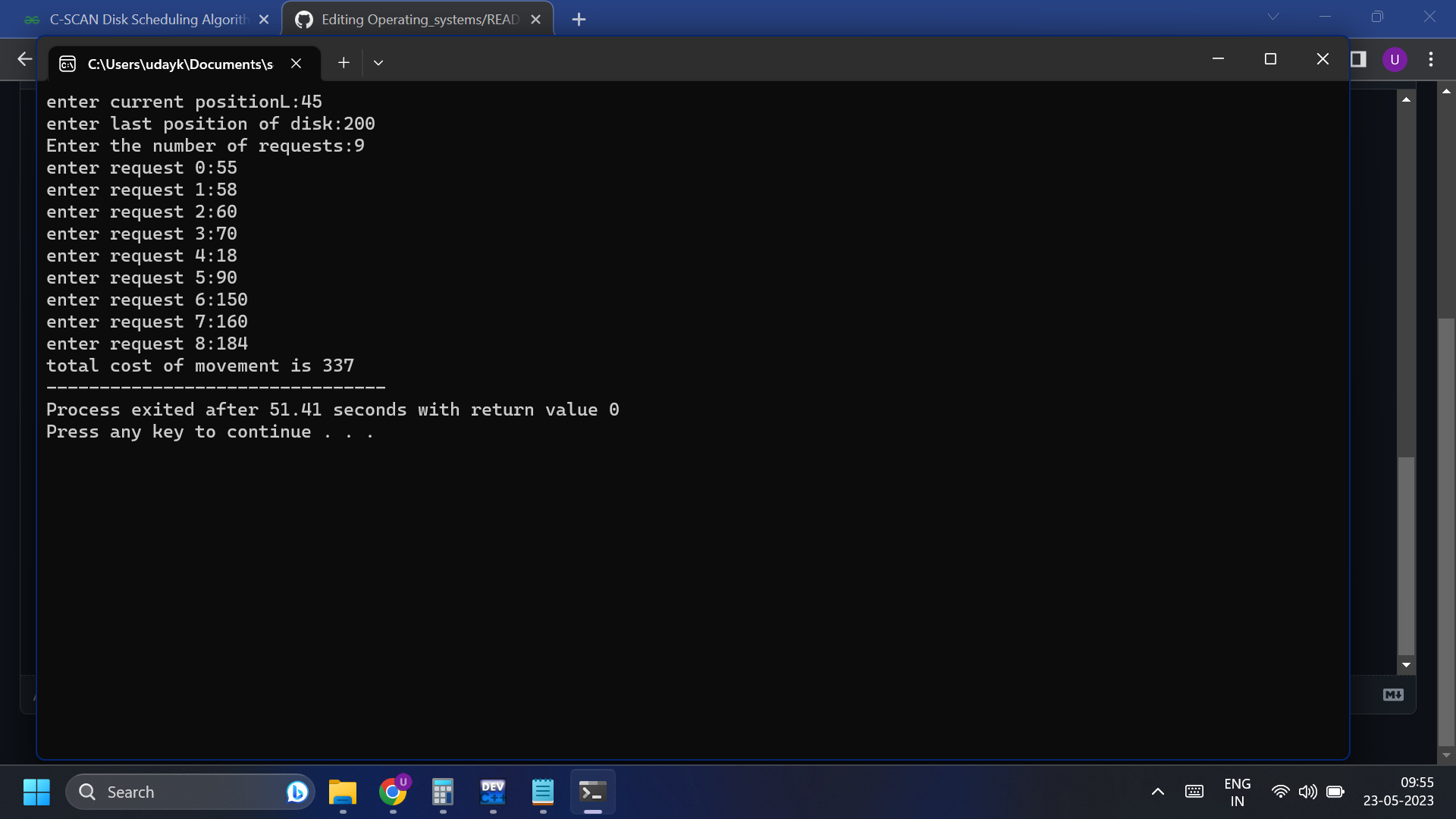Open a new terminal tab with the plus button
This screenshot has height=819, width=1456.
tap(344, 62)
